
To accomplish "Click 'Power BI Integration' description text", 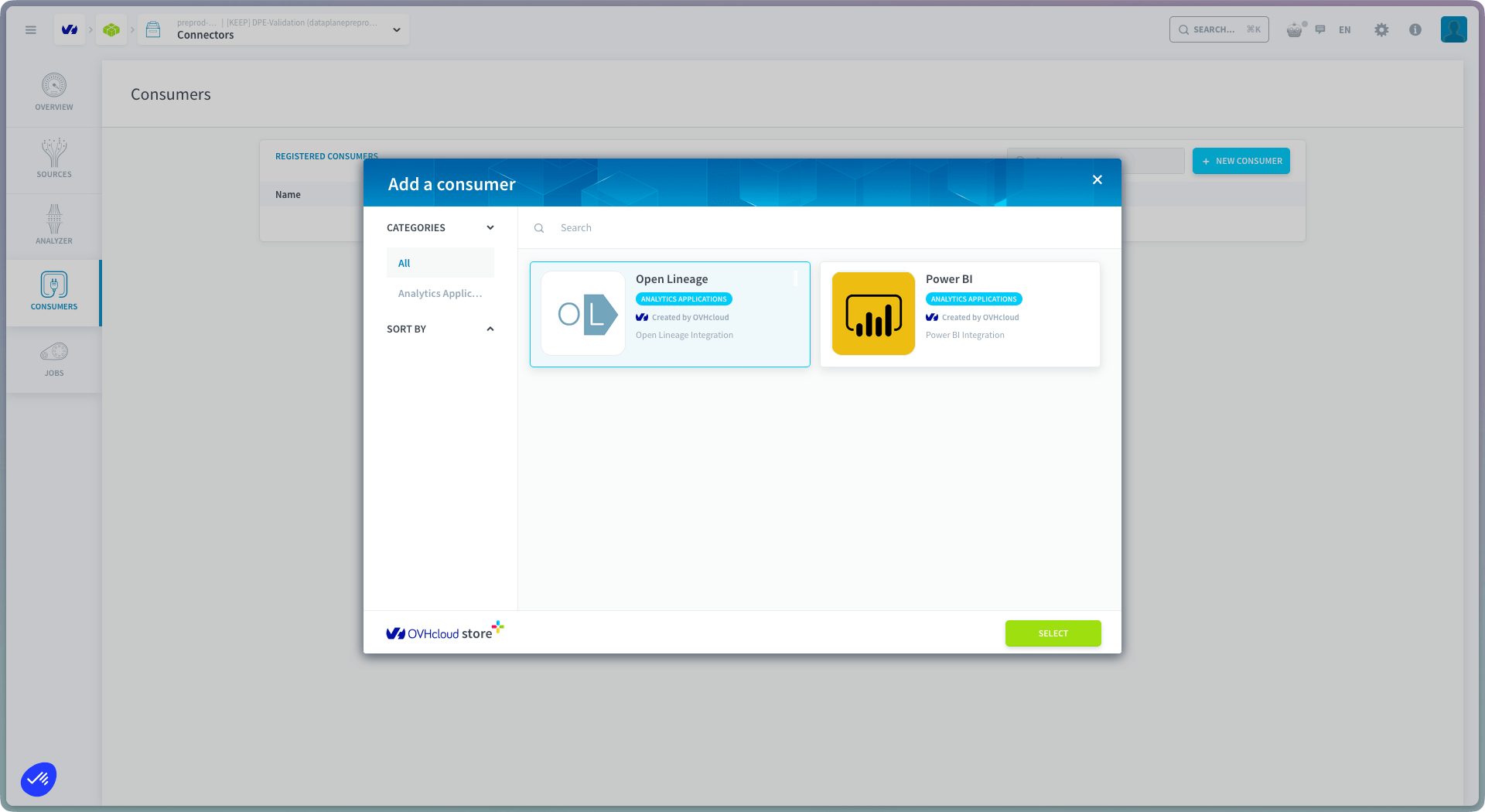I will (965, 336).
